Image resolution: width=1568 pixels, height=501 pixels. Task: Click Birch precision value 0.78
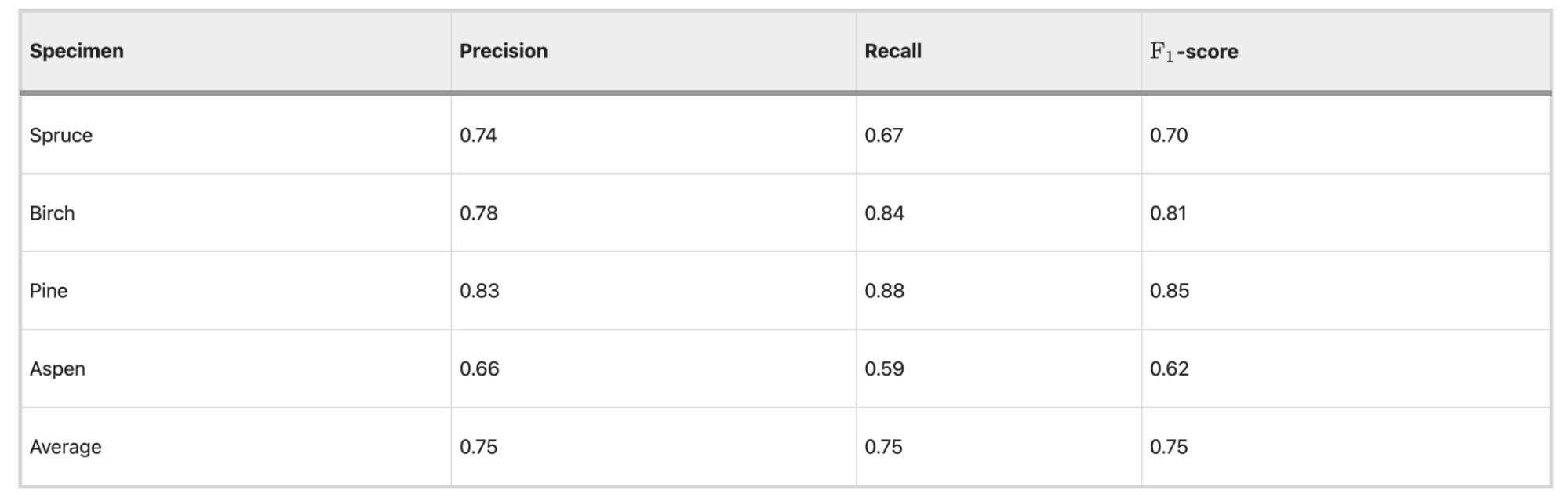[478, 213]
